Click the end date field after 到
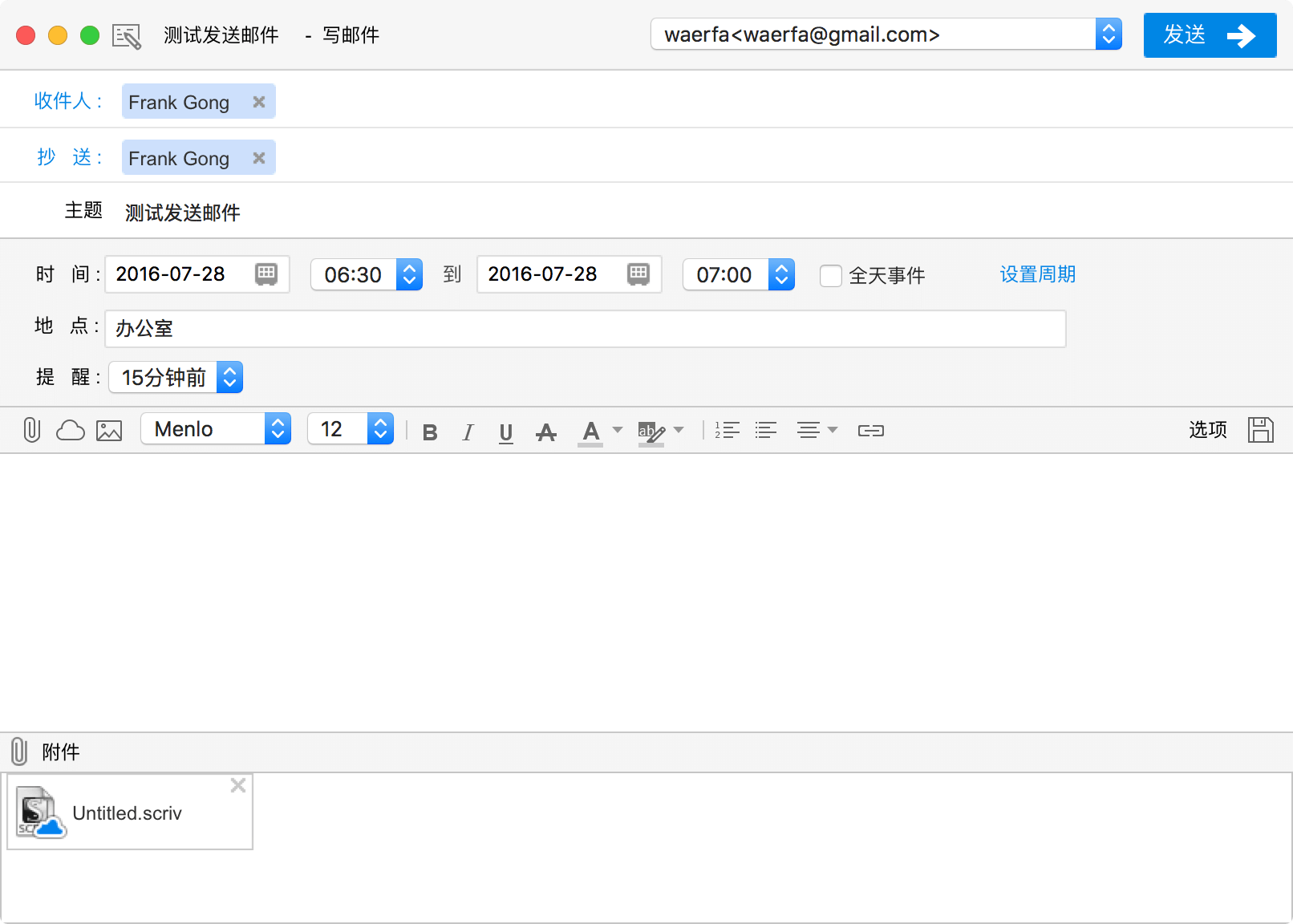Screen dimensions: 1293x924 (569, 274)
